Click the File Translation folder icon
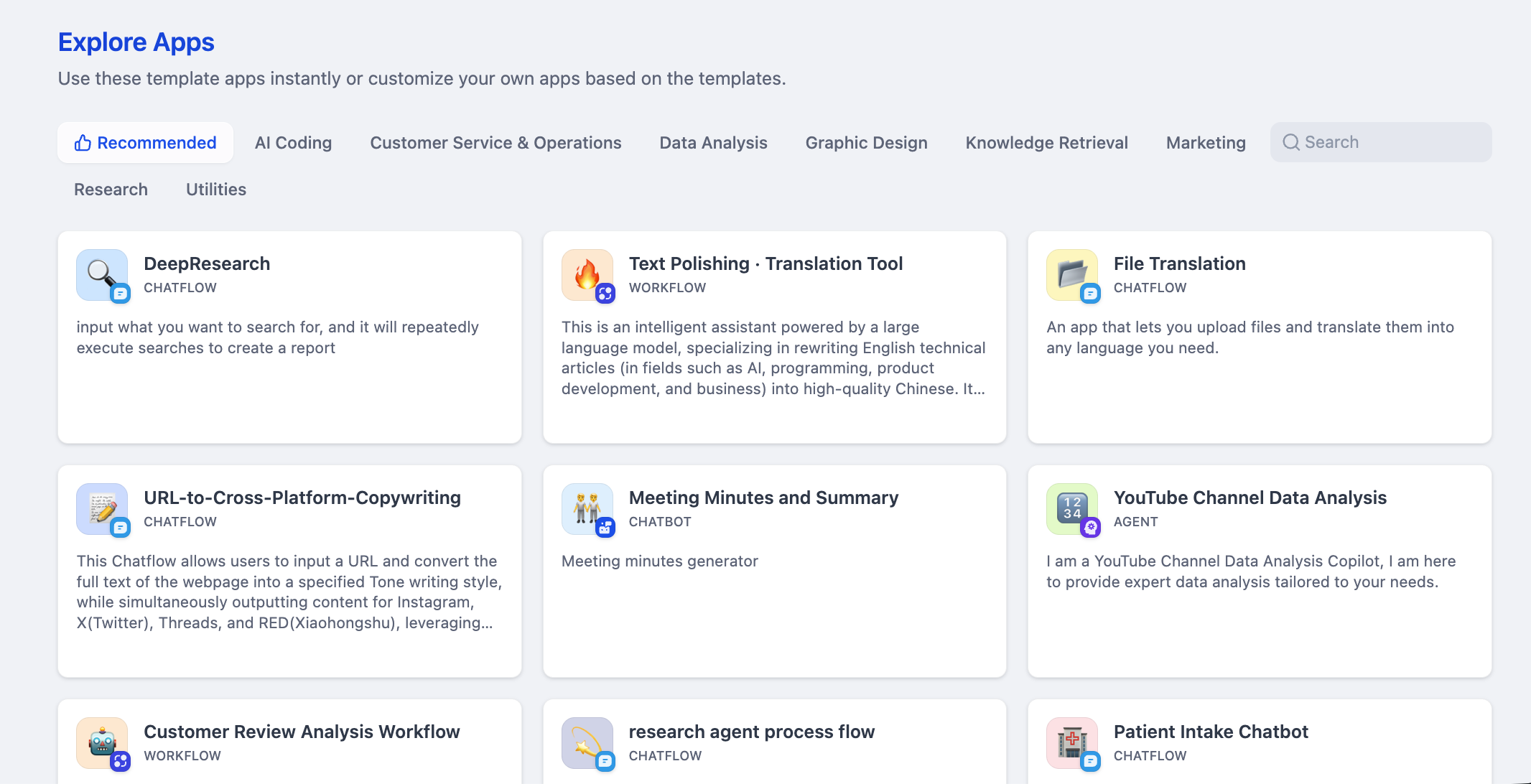Image resolution: width=1531 pixels, height=784 pixels. click(x=1071, y=274)
